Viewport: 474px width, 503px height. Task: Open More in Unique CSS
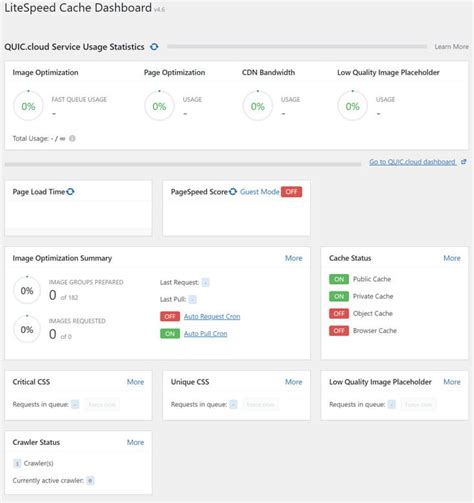point(293,382)
